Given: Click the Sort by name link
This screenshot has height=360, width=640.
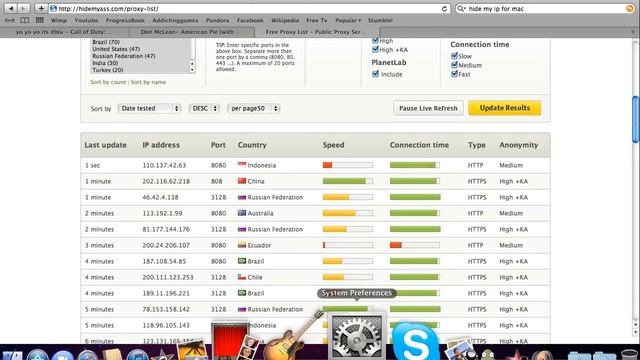Looking at the screenshot, I should pyautogui.click(x=148, y=82).
